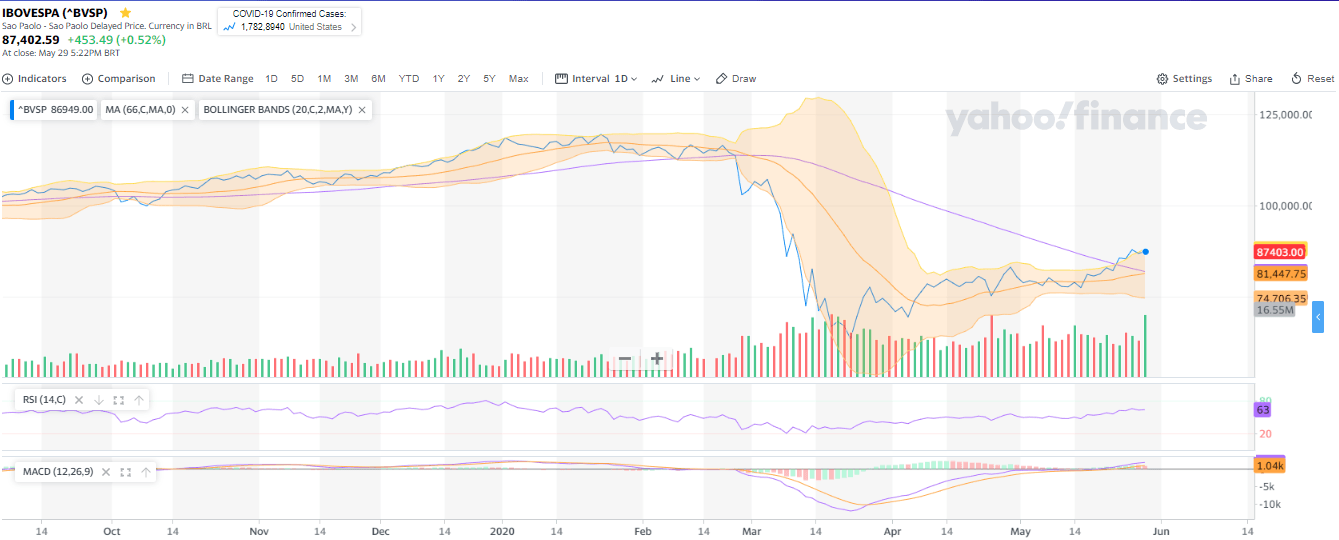This screenshot has height=540, width=1339.
Task: Click the RSI value 63 tag
Action: [1263, 410]
